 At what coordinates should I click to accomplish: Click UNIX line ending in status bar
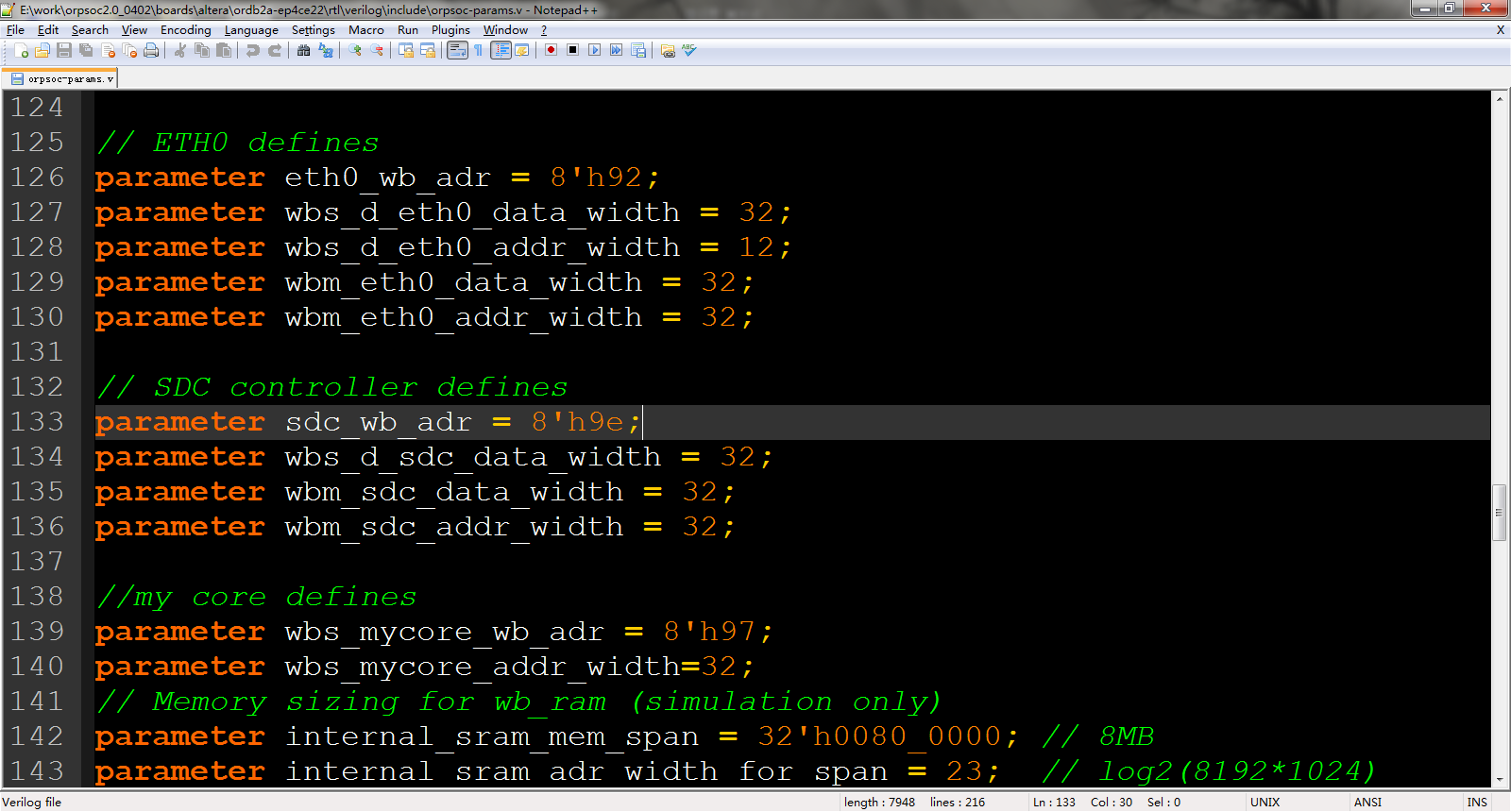click(x=1265, y=803)
